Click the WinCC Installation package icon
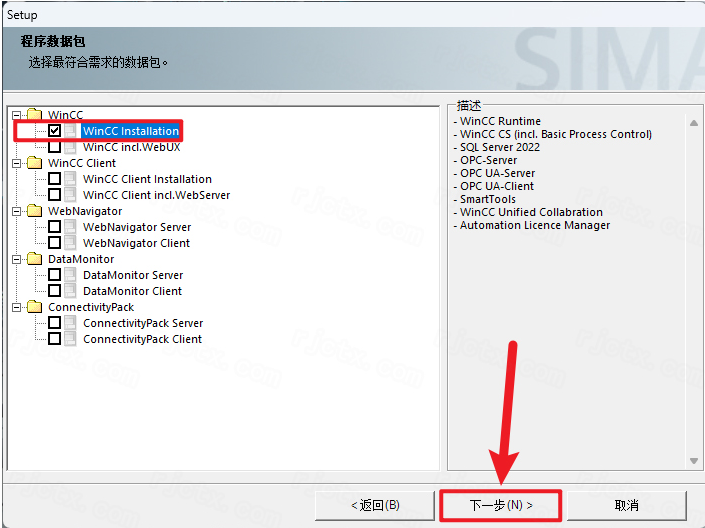Image resolution: width=705 pixels, height=528 pixels. tap(70, 131)
